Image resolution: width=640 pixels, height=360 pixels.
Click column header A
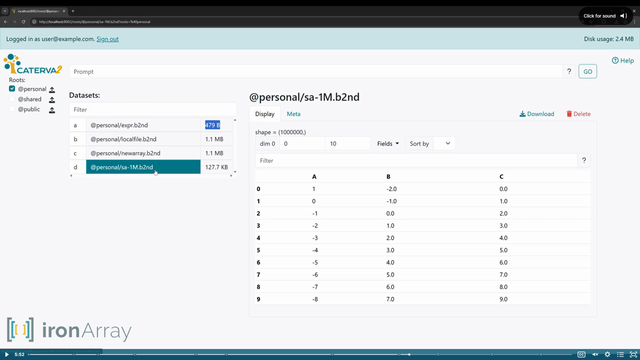(x=314, y=177)
